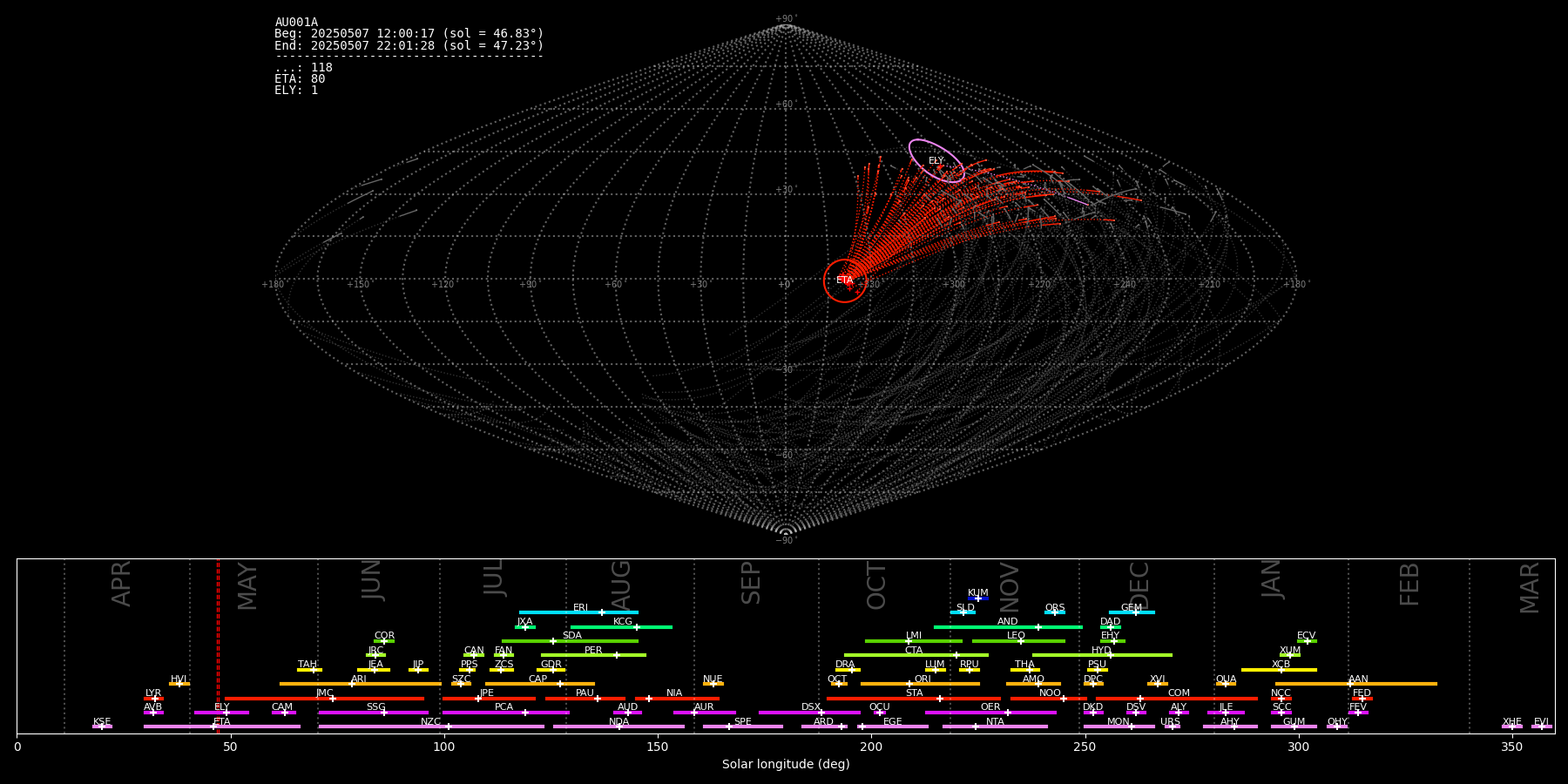Image resolution: width=1568 pixels, height=784 pixels.
Task: Select the End: 20250507 22:01:28 timestamp line
Action: click(409, 45)
